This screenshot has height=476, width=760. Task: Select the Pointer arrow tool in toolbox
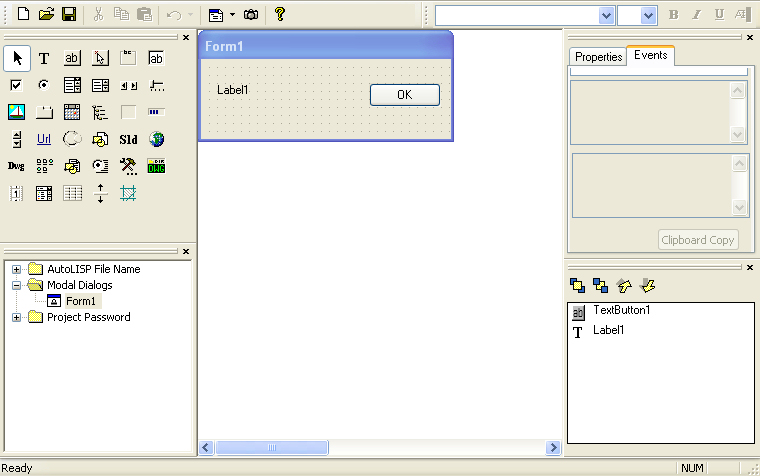point(17,59)
